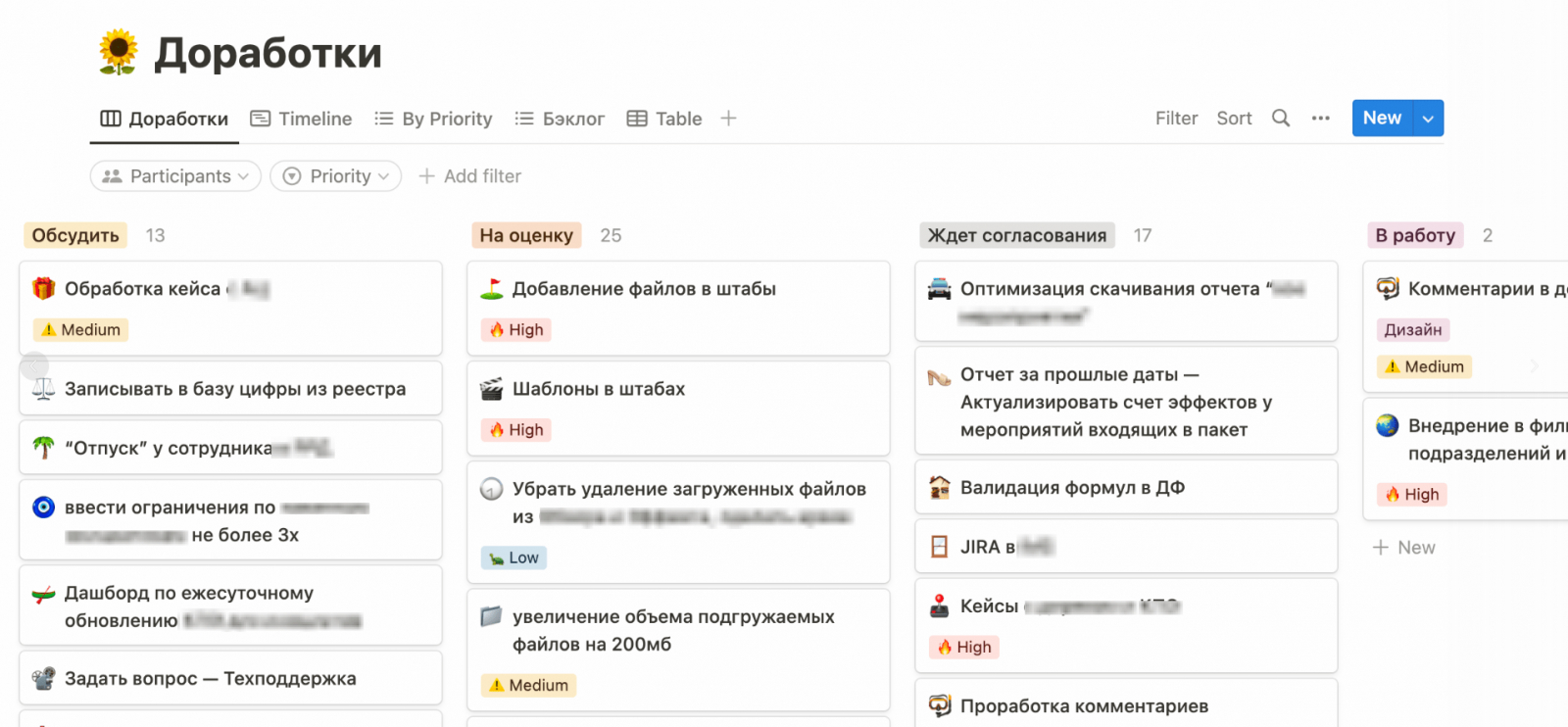Viewport: 1568px width, 727px height.
Task: Open the Бэклог view tab
Action: click(560, 119)
